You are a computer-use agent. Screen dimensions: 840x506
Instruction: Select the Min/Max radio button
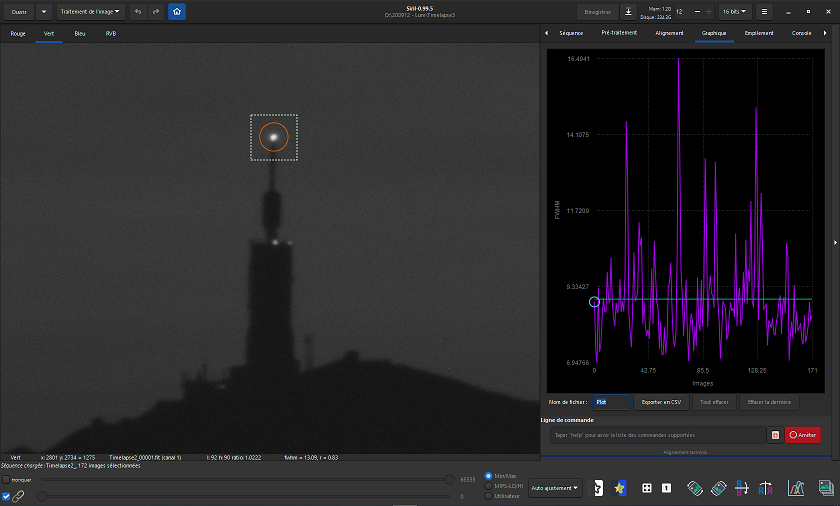coord(488,476)
